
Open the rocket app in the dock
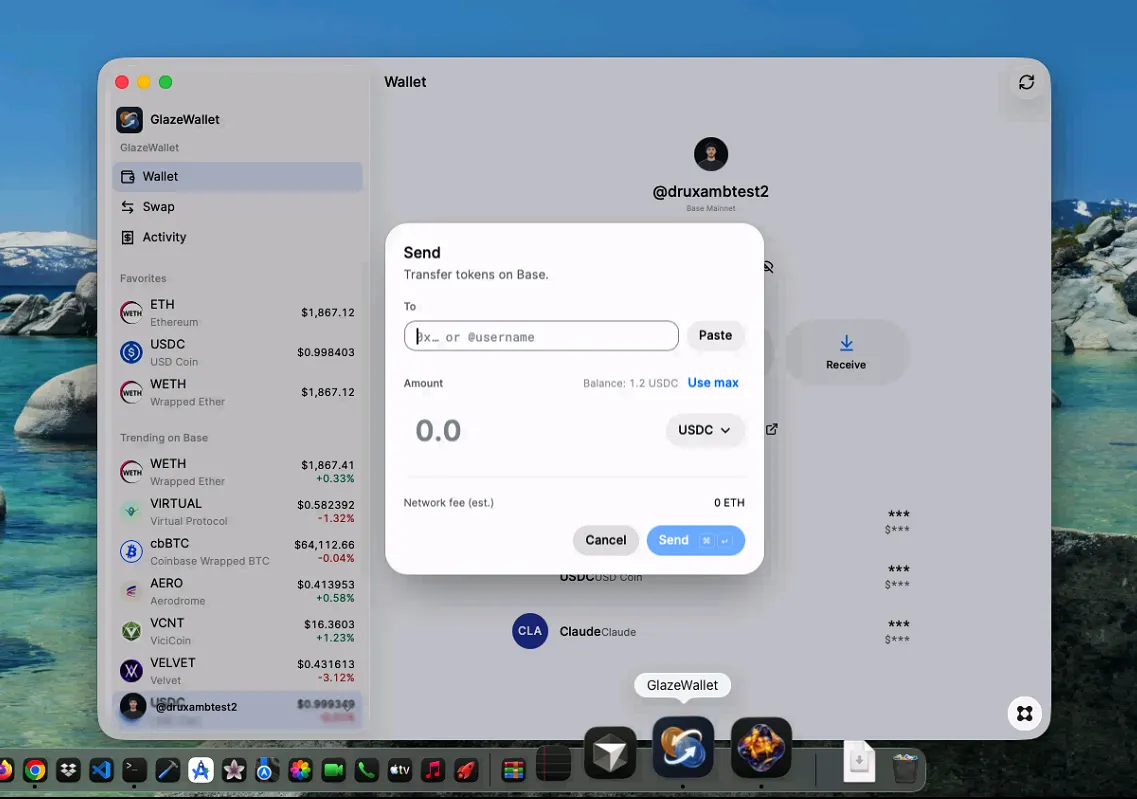466,769
